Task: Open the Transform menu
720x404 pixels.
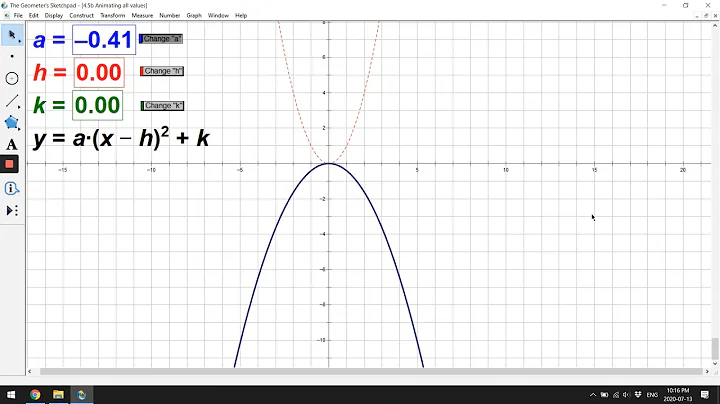Action: 112,16
